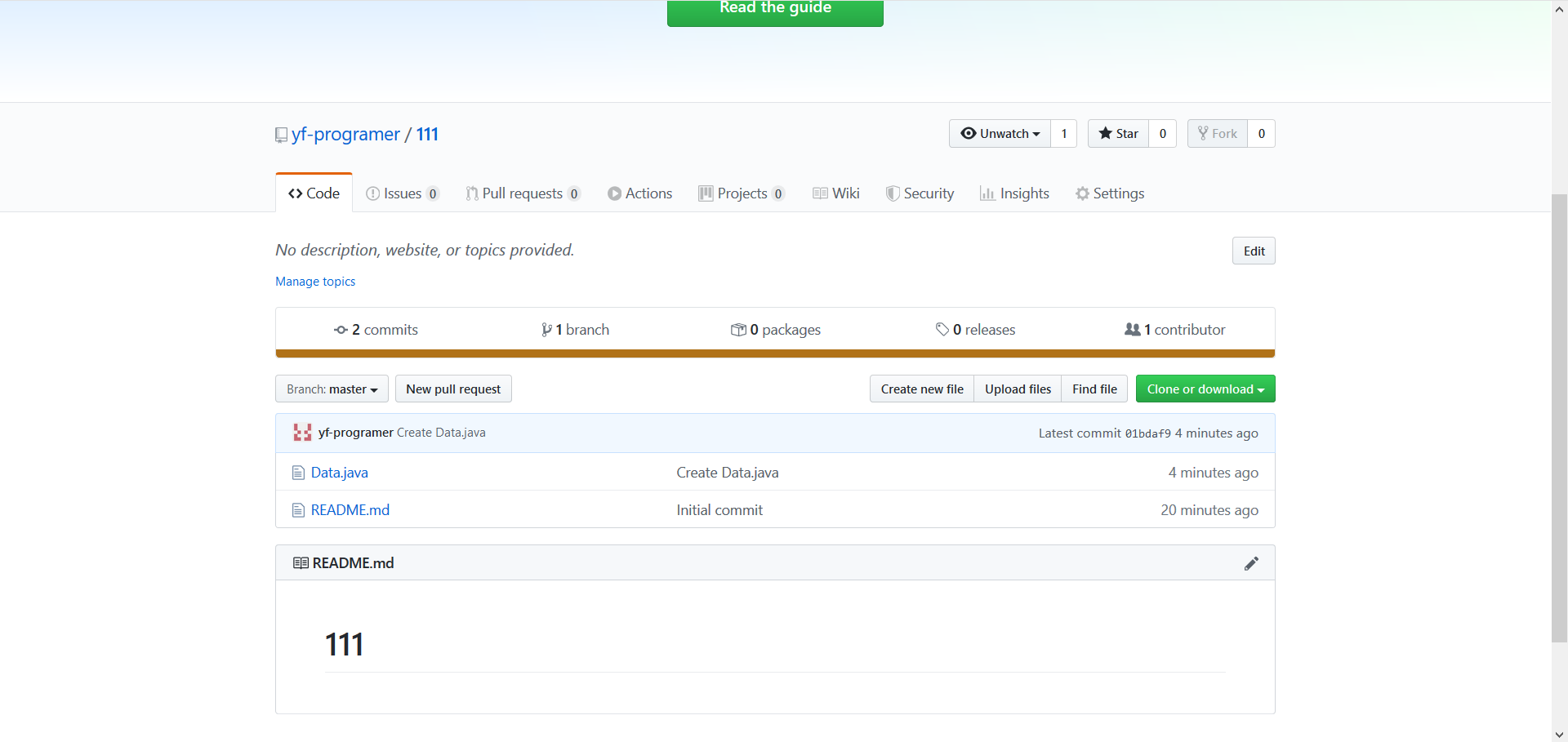Click the Settings gear icon
1568x742 pixels.
(1082, 193)
